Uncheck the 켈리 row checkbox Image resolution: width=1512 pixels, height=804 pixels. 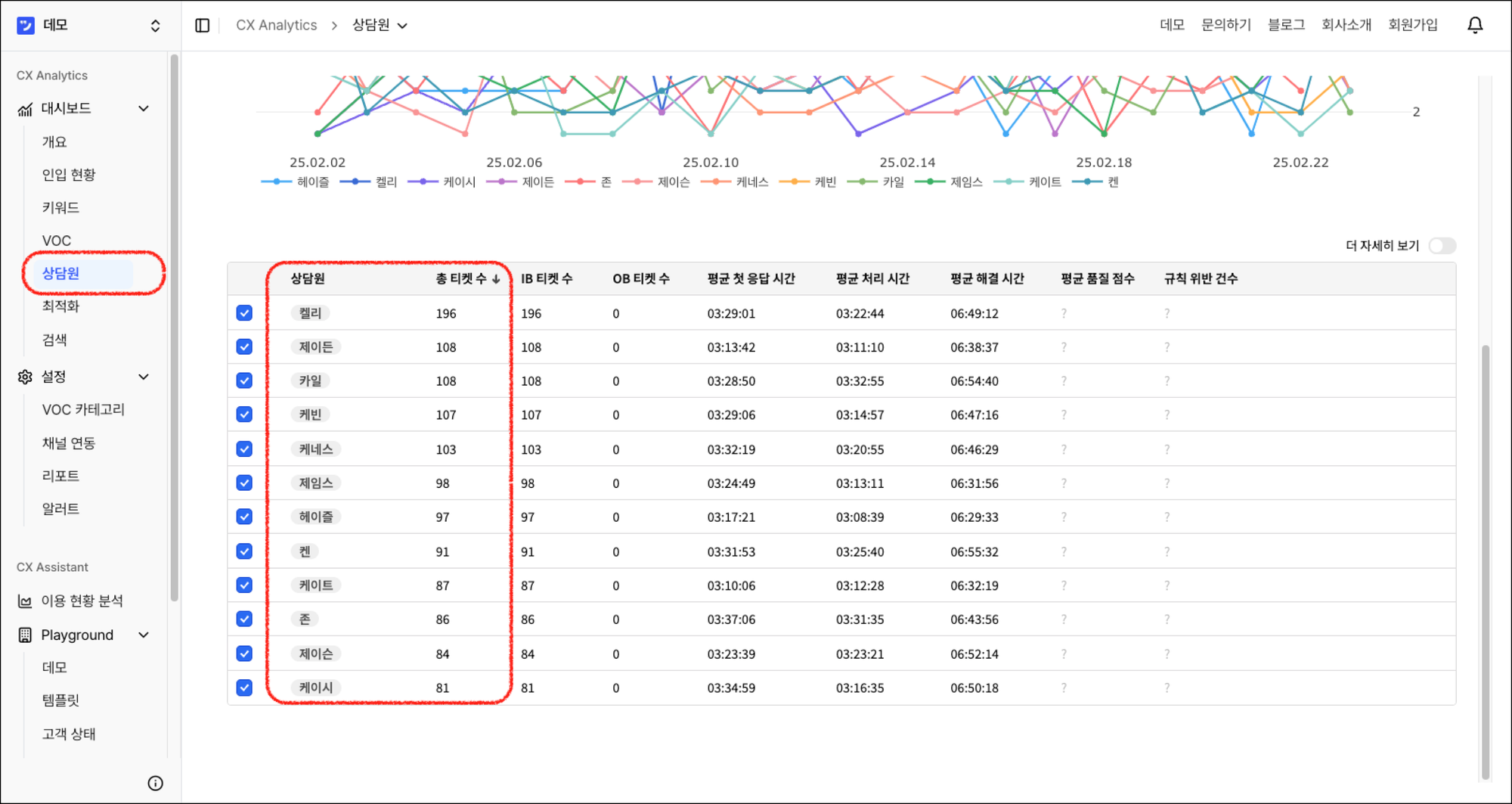point(243,312)
